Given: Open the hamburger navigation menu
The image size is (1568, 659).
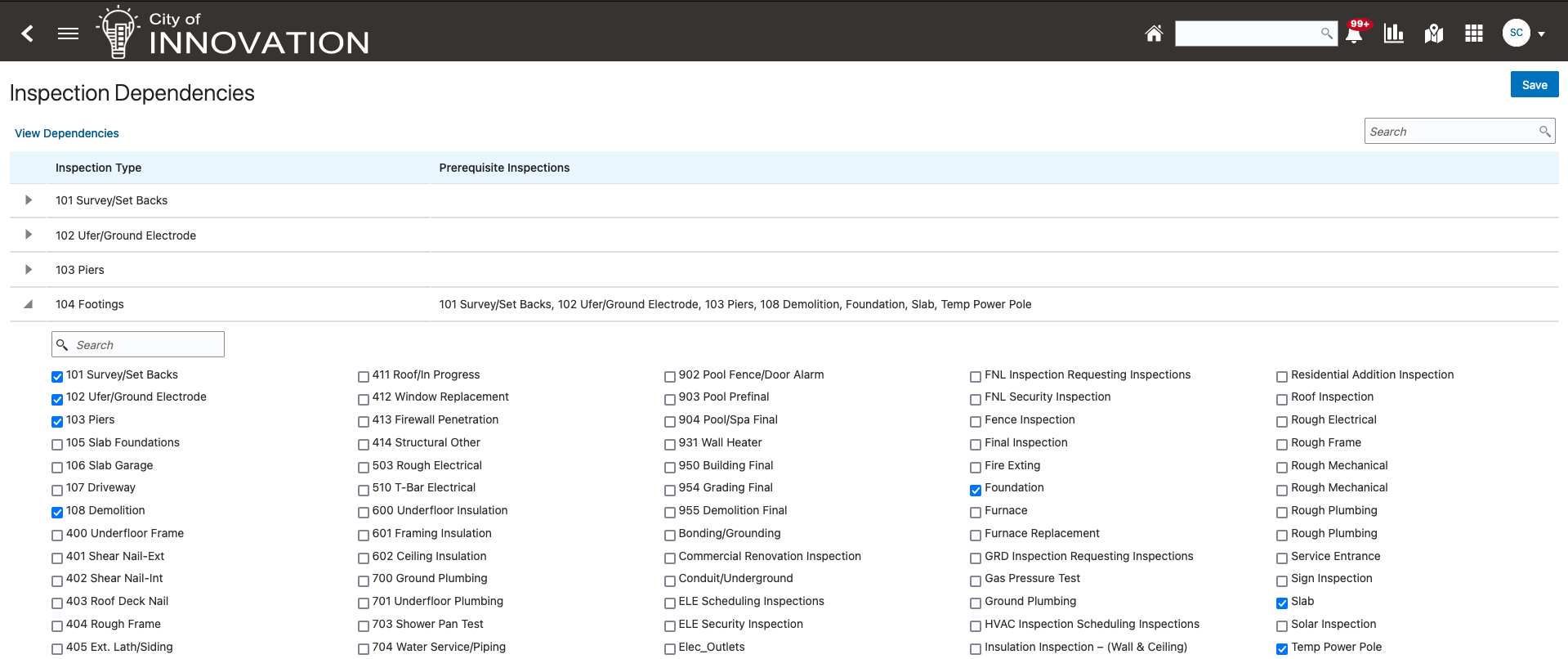Looking at the screenshot, I should pos(69,34).
